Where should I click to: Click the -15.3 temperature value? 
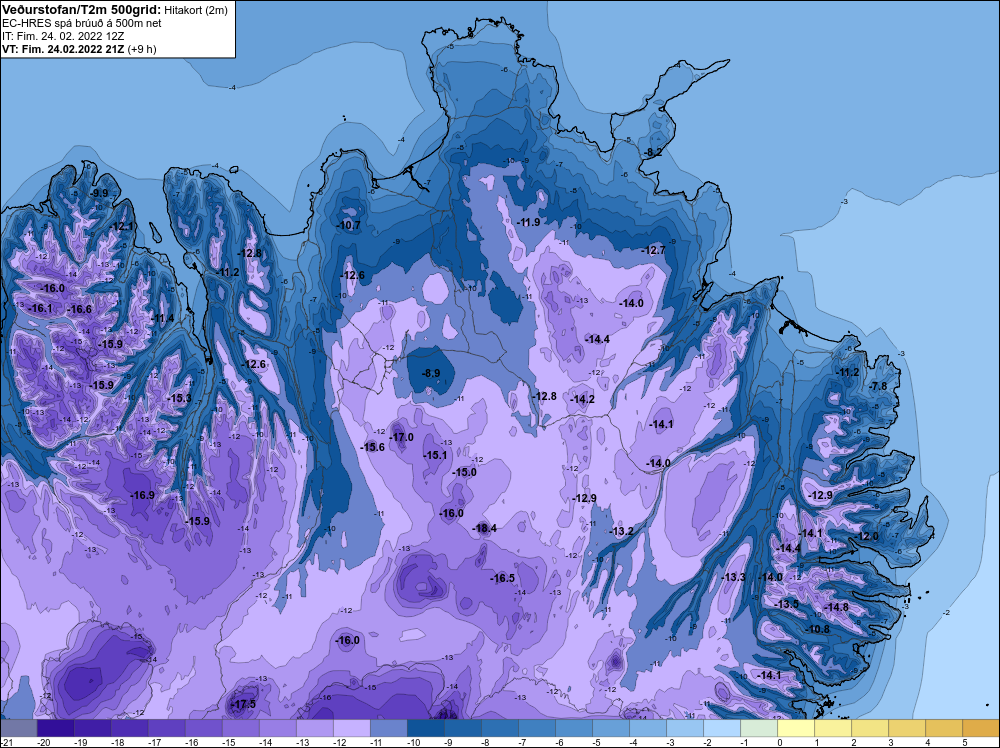(179, 398)
